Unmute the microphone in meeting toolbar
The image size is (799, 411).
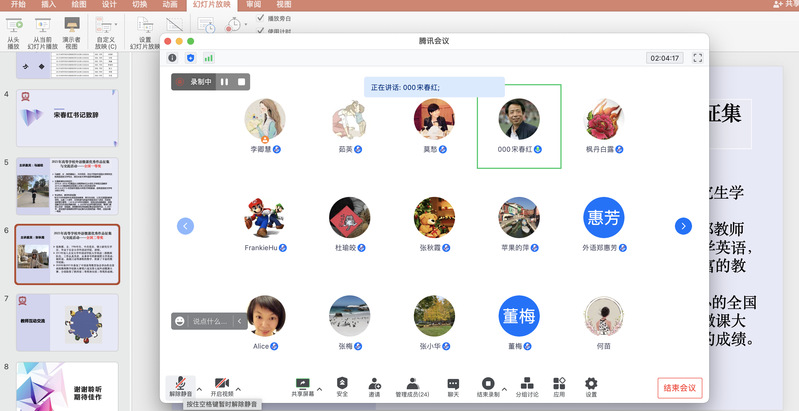point(180,384)
